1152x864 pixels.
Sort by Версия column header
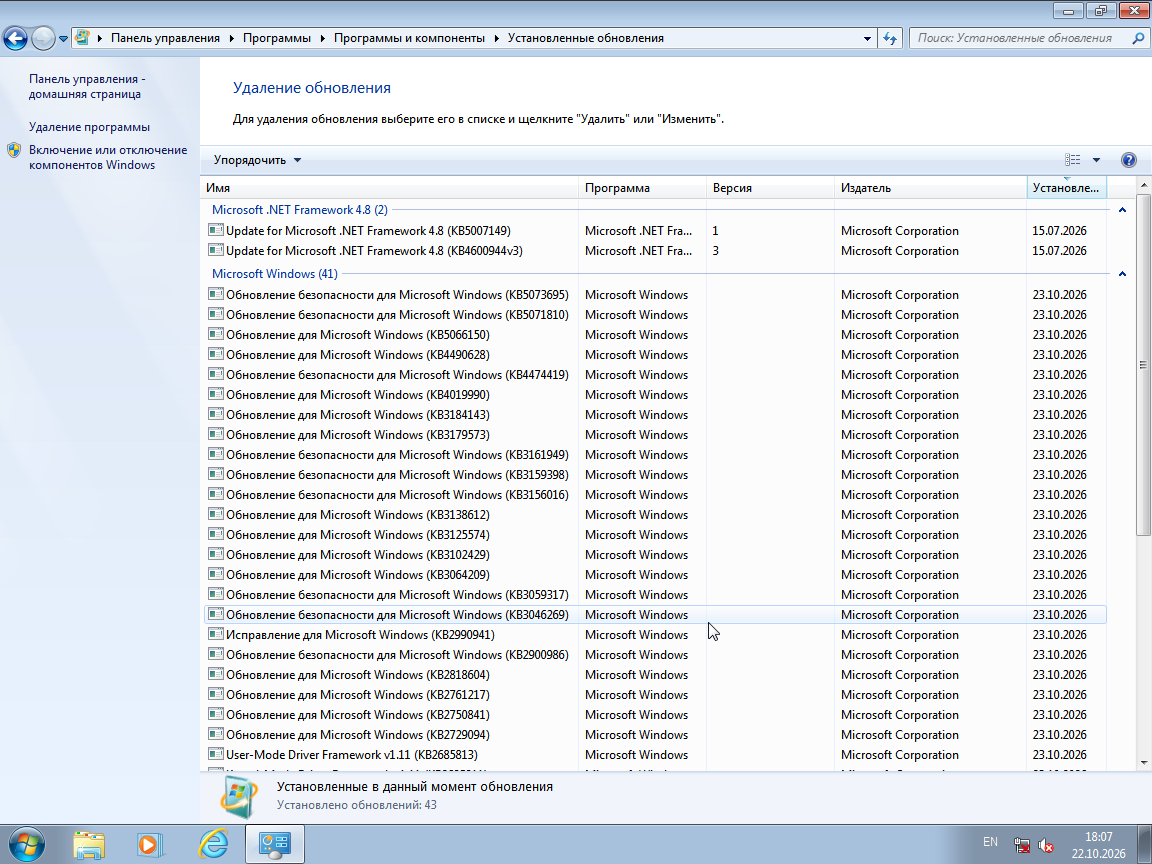(x=770, y=188)
